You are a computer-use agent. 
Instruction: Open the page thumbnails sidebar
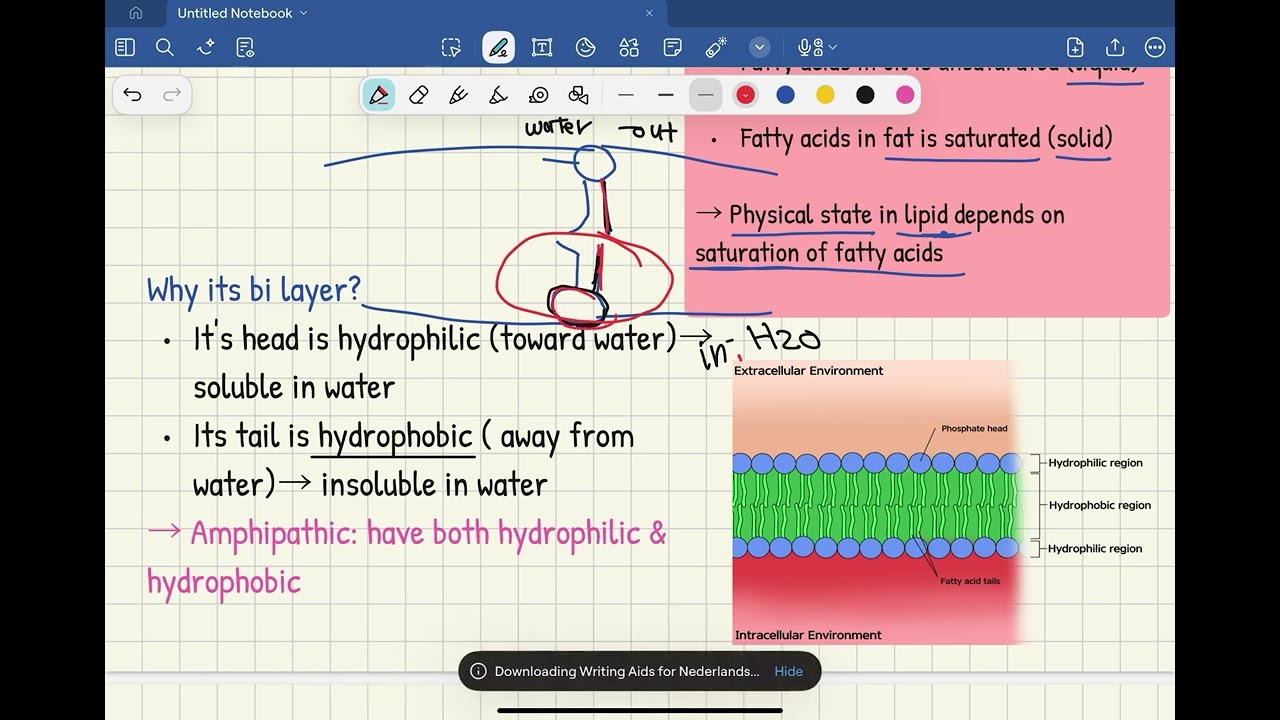[125, 47]
